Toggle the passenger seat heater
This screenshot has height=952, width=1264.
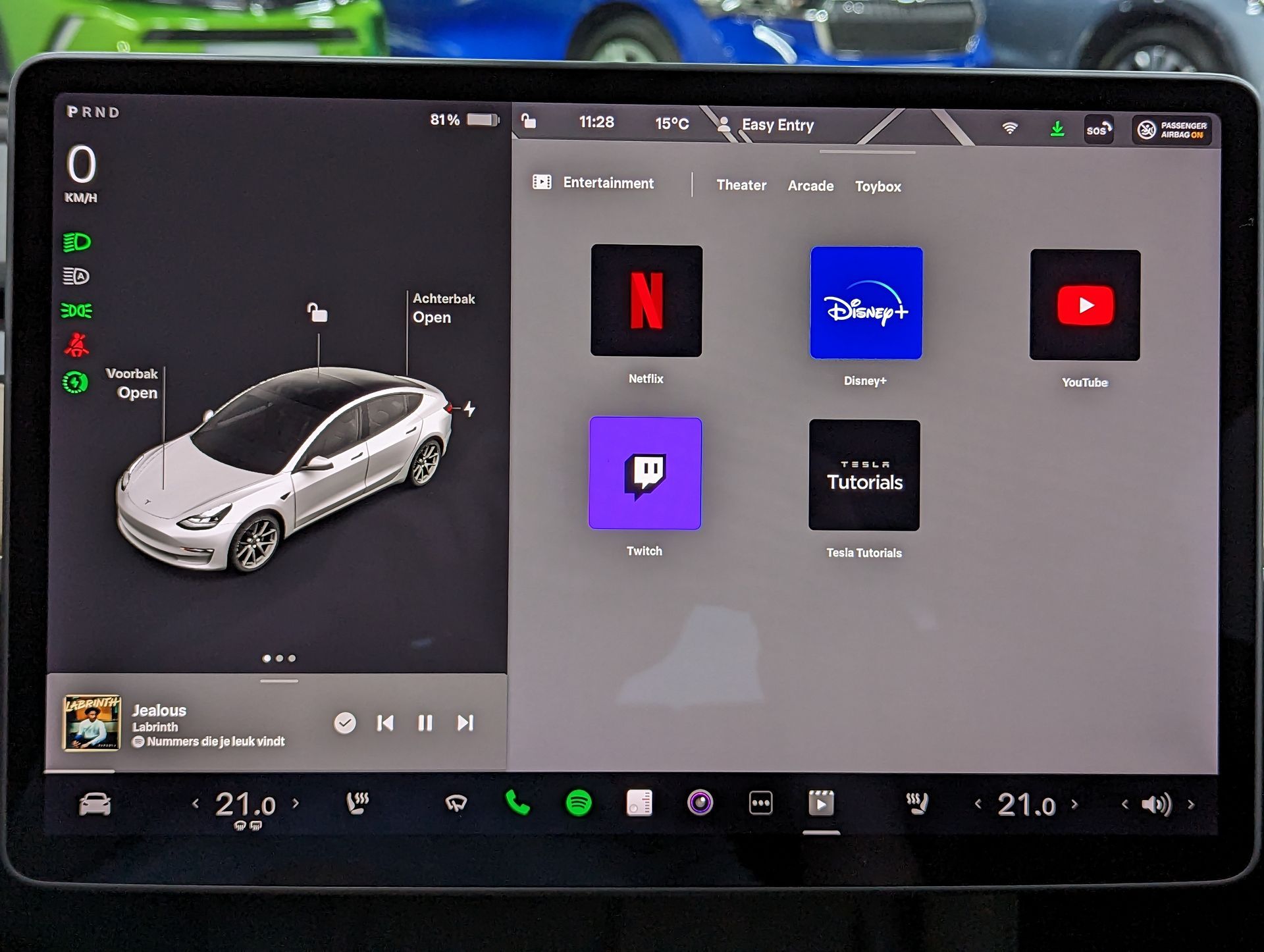(x=917, y=803)
